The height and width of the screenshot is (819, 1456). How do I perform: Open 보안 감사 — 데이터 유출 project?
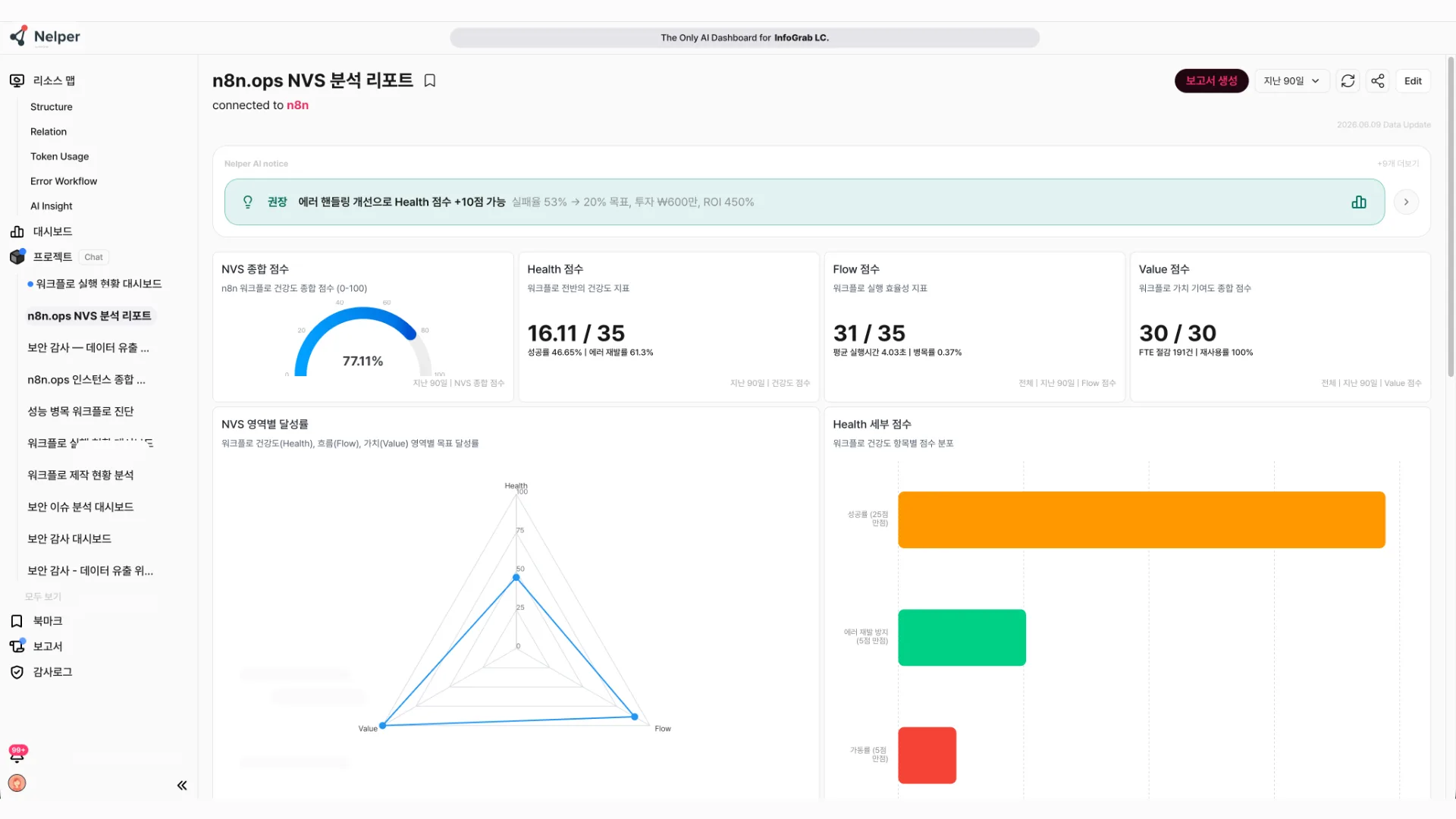(88, 347)
